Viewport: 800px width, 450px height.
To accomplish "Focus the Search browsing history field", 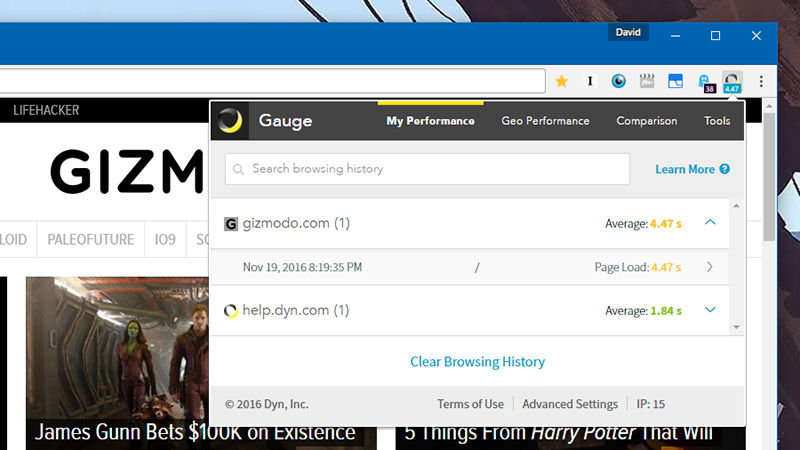I will coord(427,169).
